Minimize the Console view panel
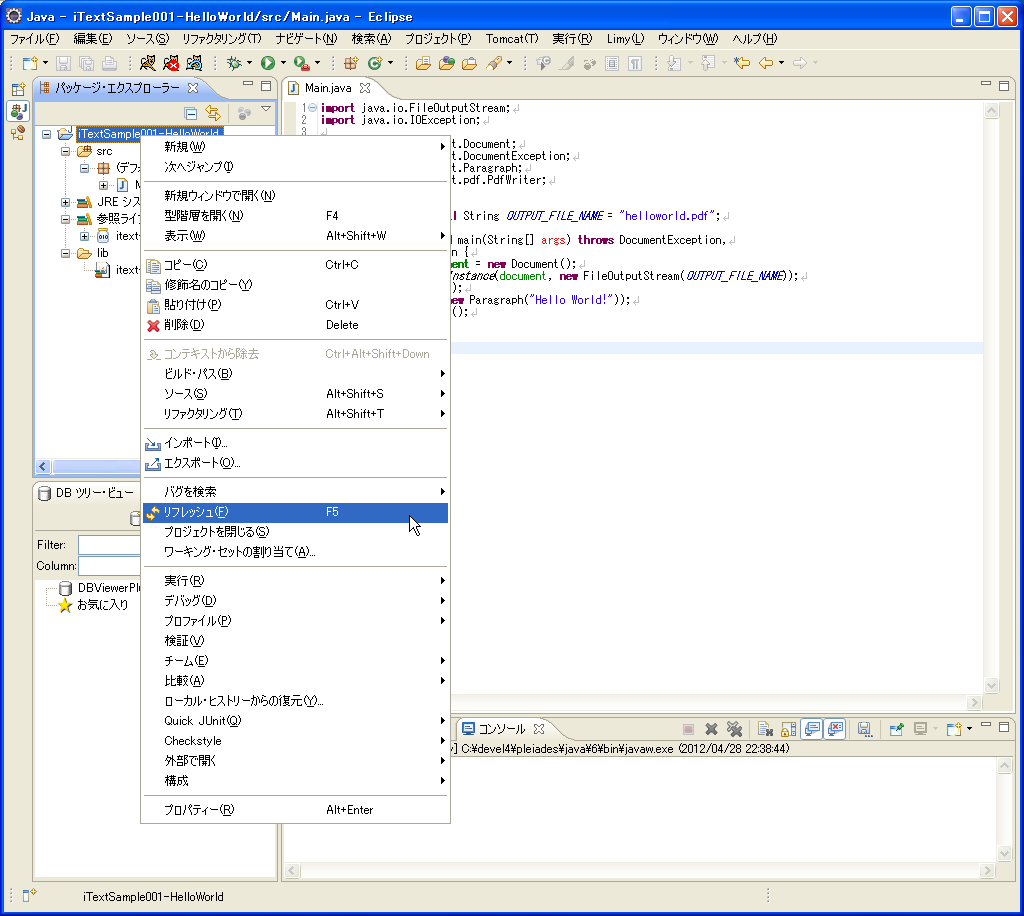The height and width of the screenshot is (916, 1024). click(x=986, y=725)
